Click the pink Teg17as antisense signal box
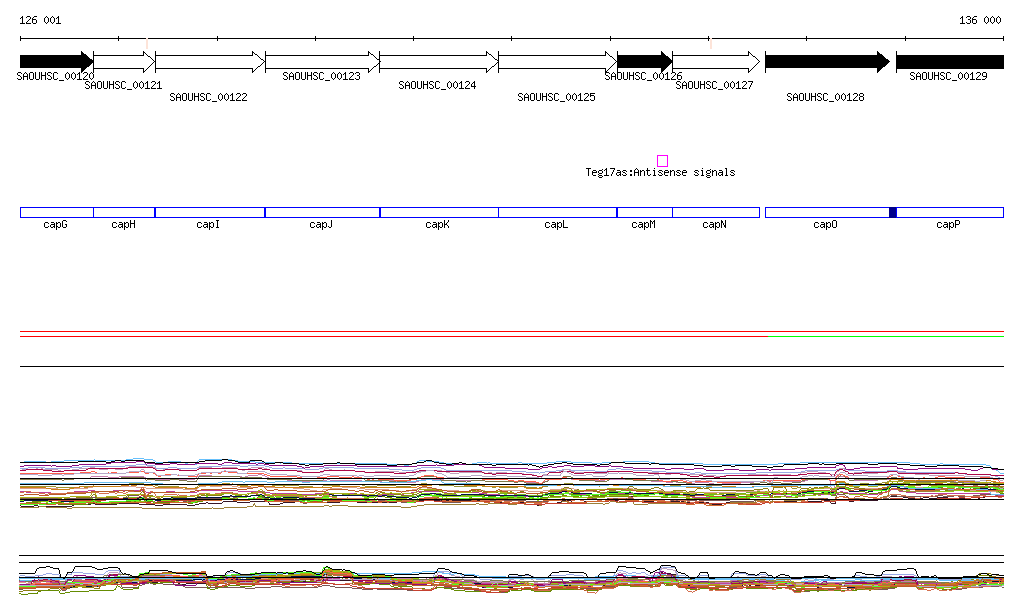 coord(662,160)
